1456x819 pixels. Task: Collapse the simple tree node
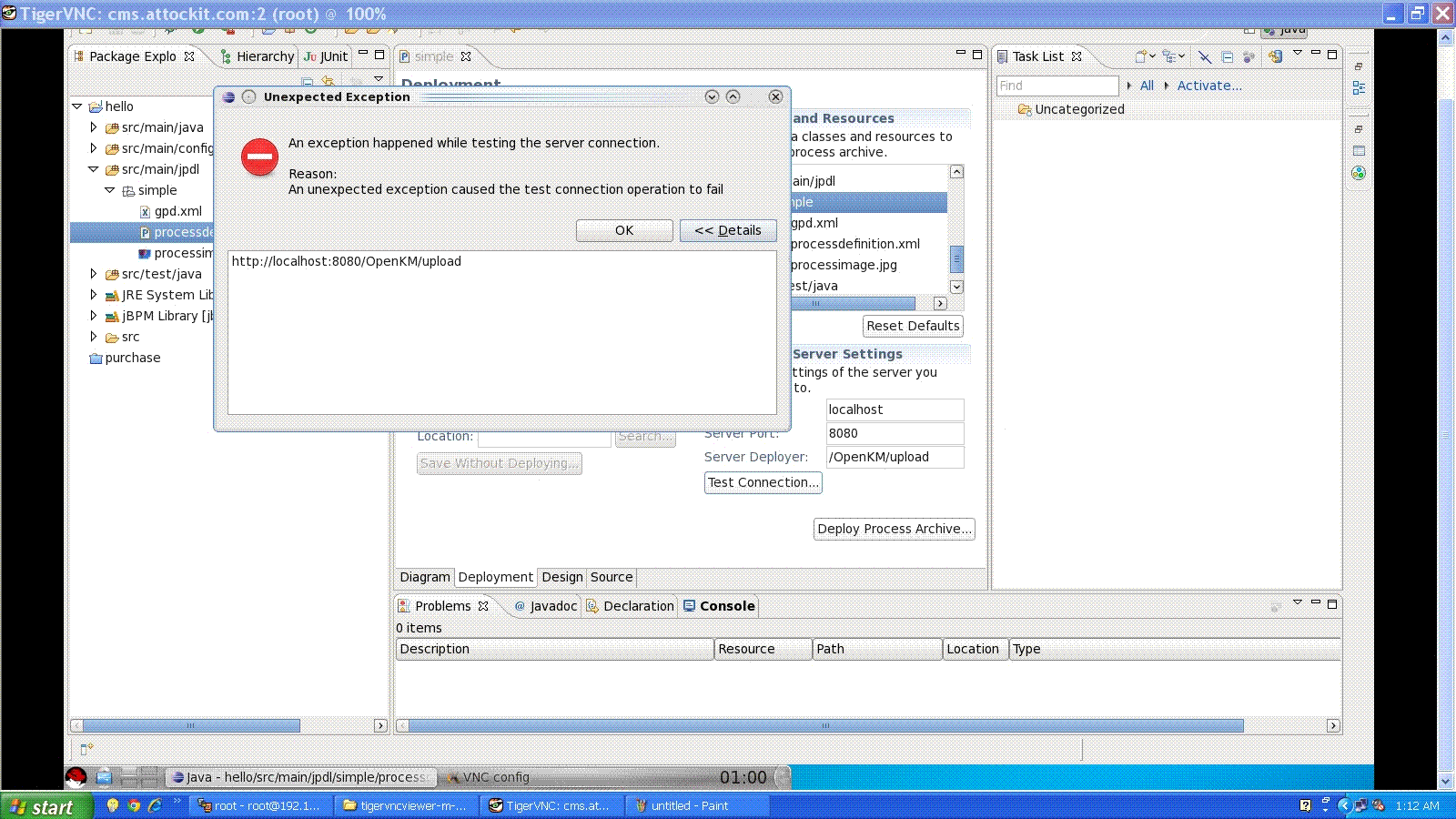(x=110, y=190)
